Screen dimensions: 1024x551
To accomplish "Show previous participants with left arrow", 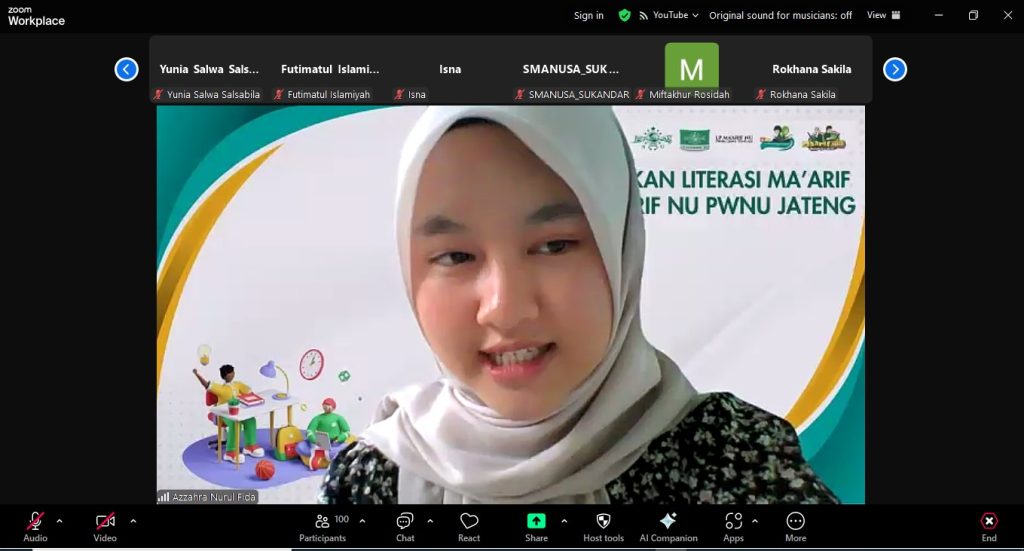I will point(127,69).
